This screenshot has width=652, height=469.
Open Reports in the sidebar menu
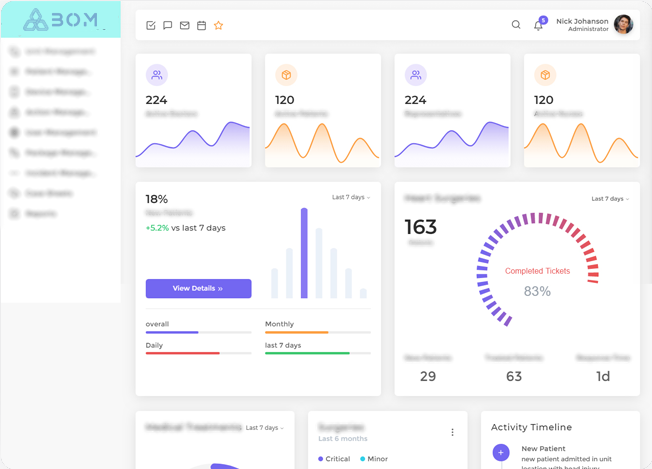pyautogui.click(x=40, y=214)
